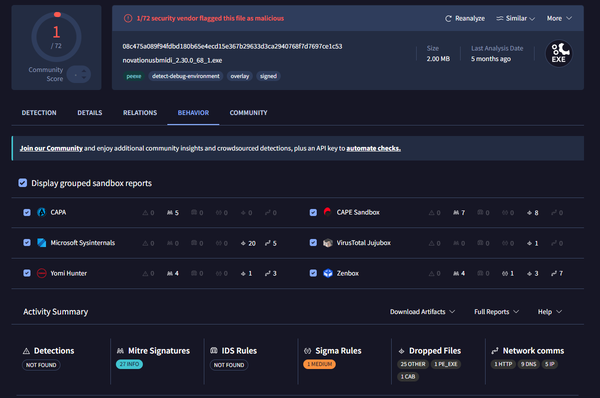
Task: Click the Similar search icon
Action: click(499, 18)
